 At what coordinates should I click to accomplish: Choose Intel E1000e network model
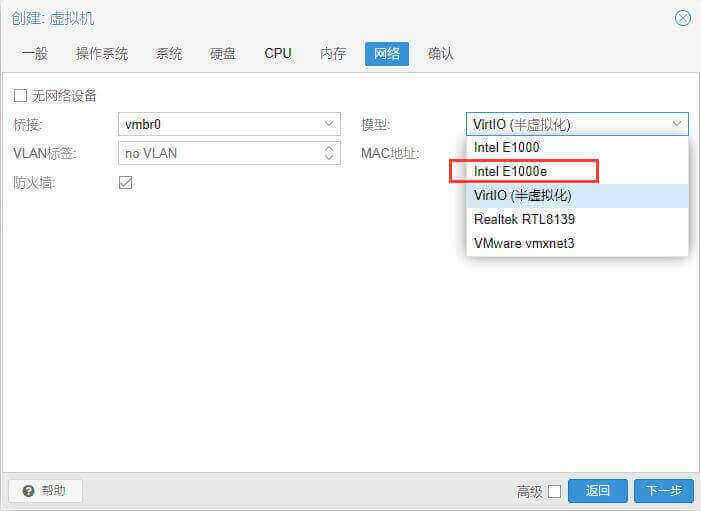[x=577, y=171]
